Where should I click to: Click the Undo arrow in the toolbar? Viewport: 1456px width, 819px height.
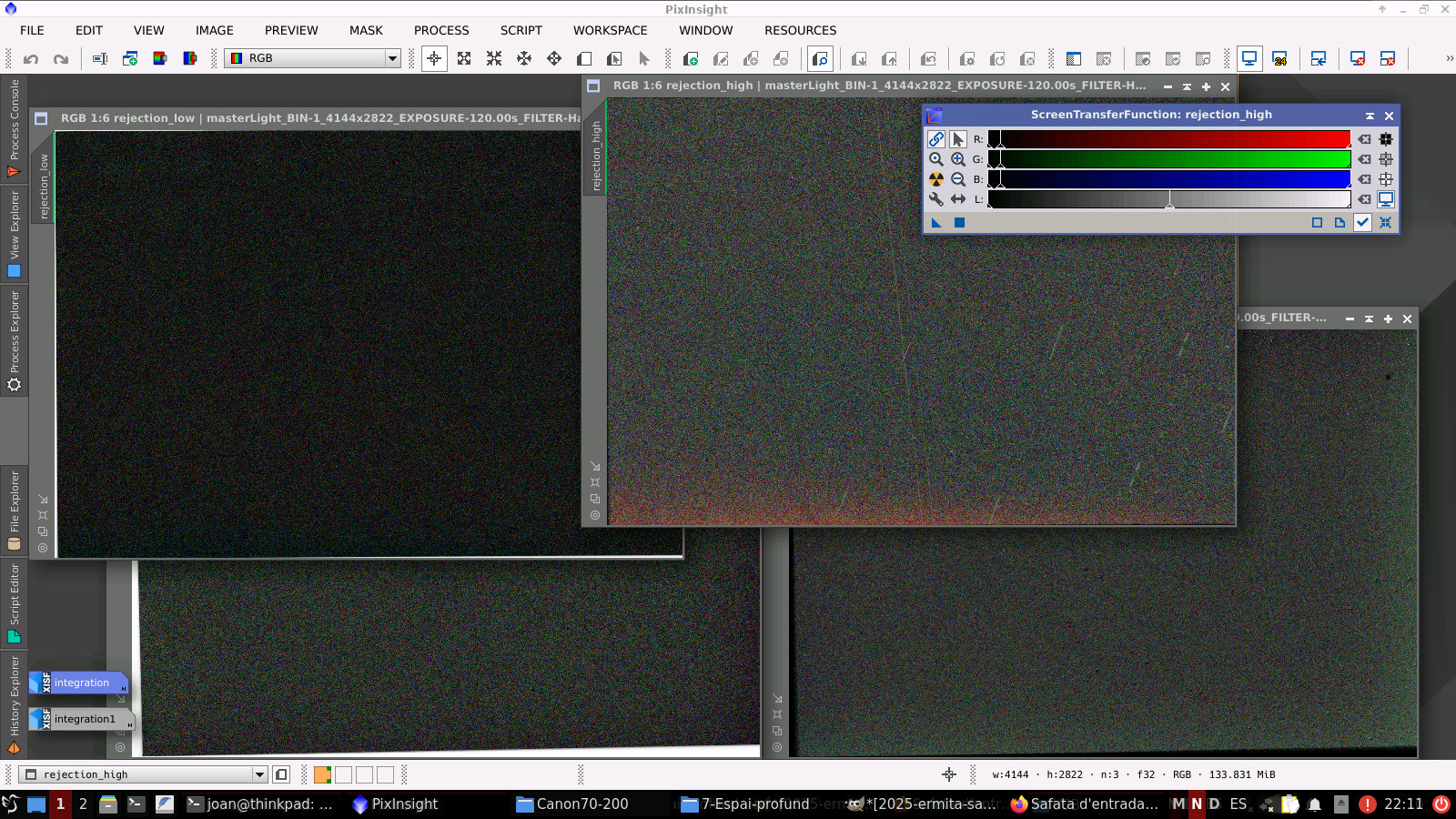point(31,59)
